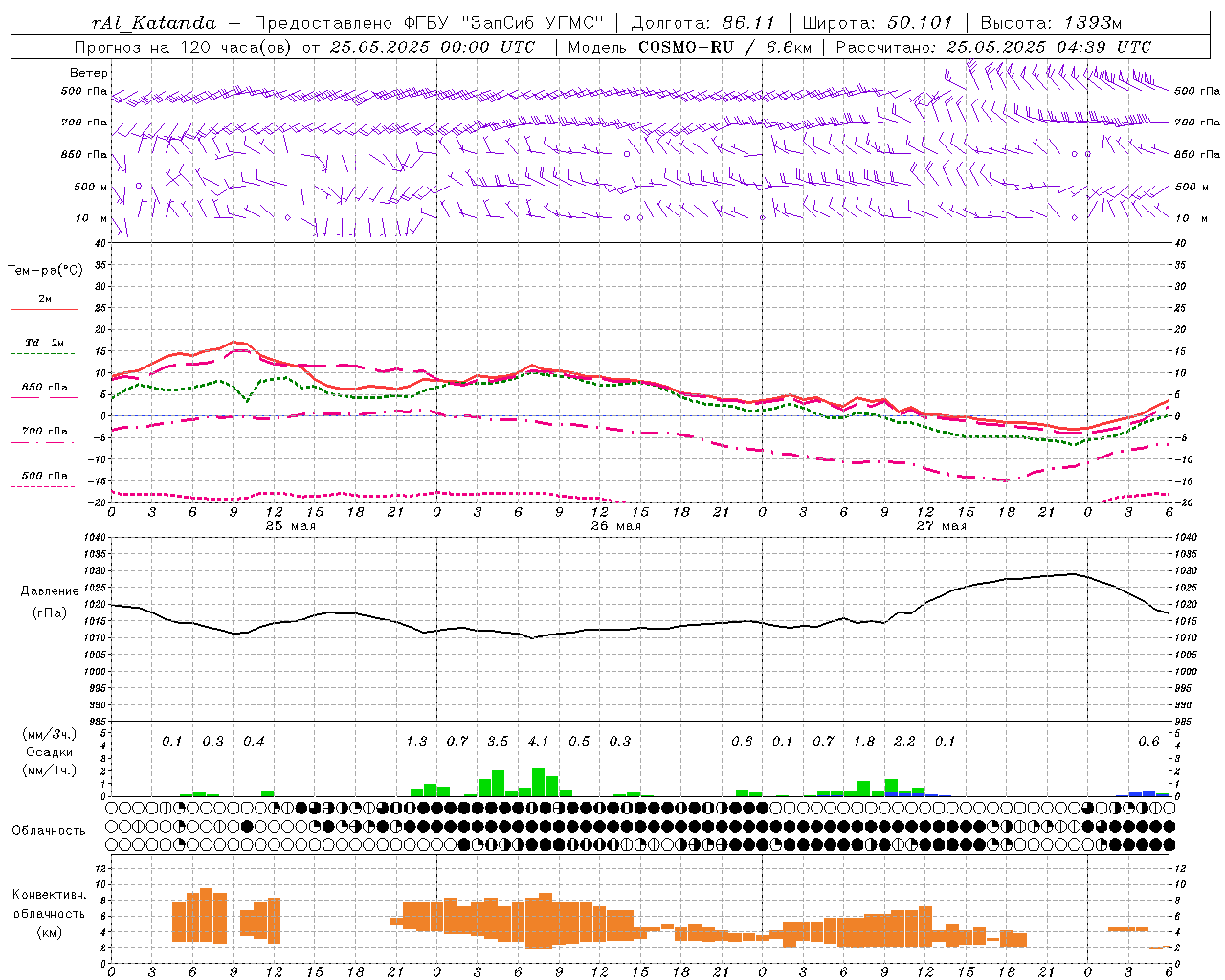Viewport: 1225px width, 980px height.
Task: Click the 3-hour precipitation value "2.2"
Action: point(904,741)
